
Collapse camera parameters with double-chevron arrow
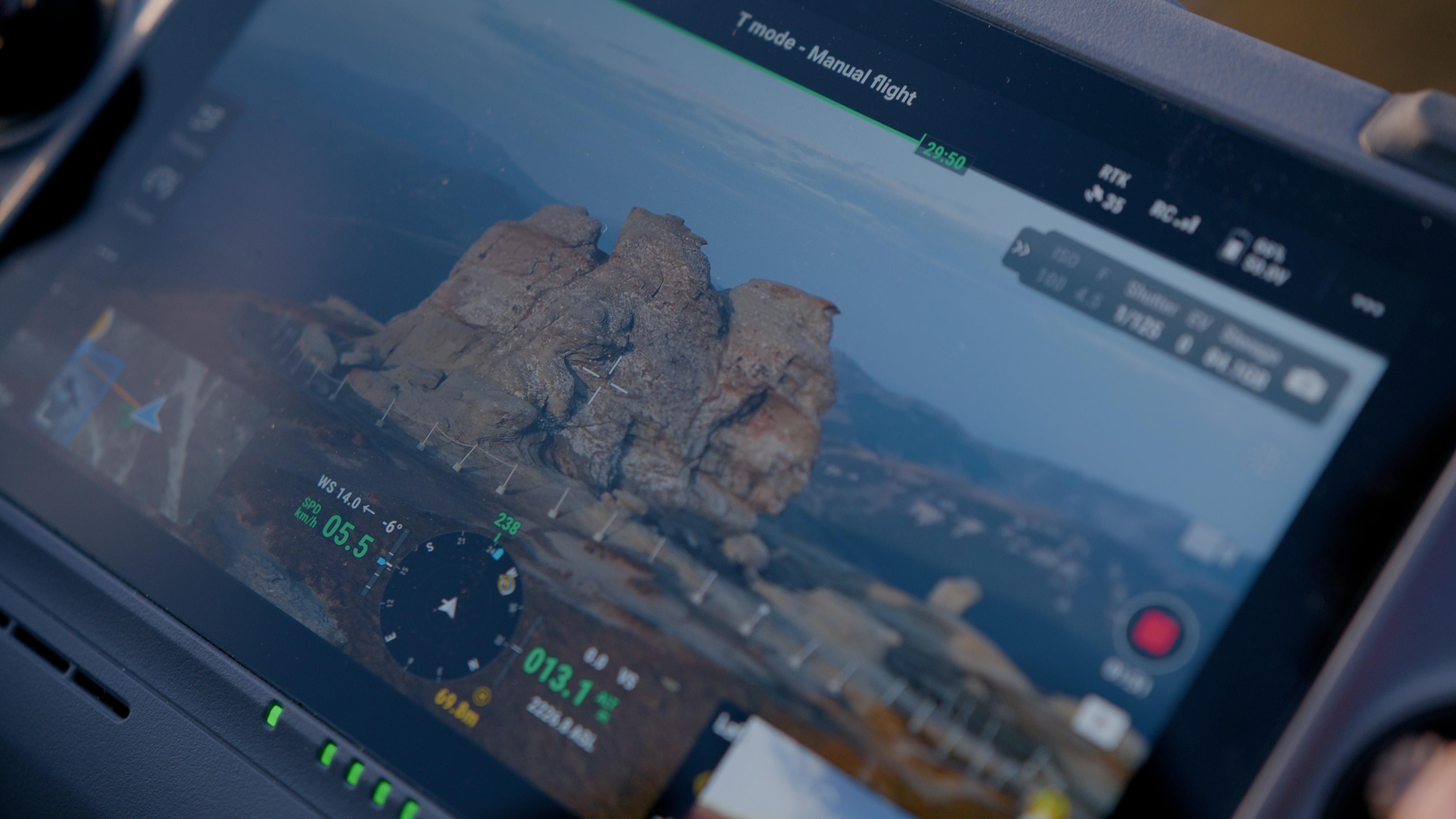pyautogui.click(x=1022, y=249)
